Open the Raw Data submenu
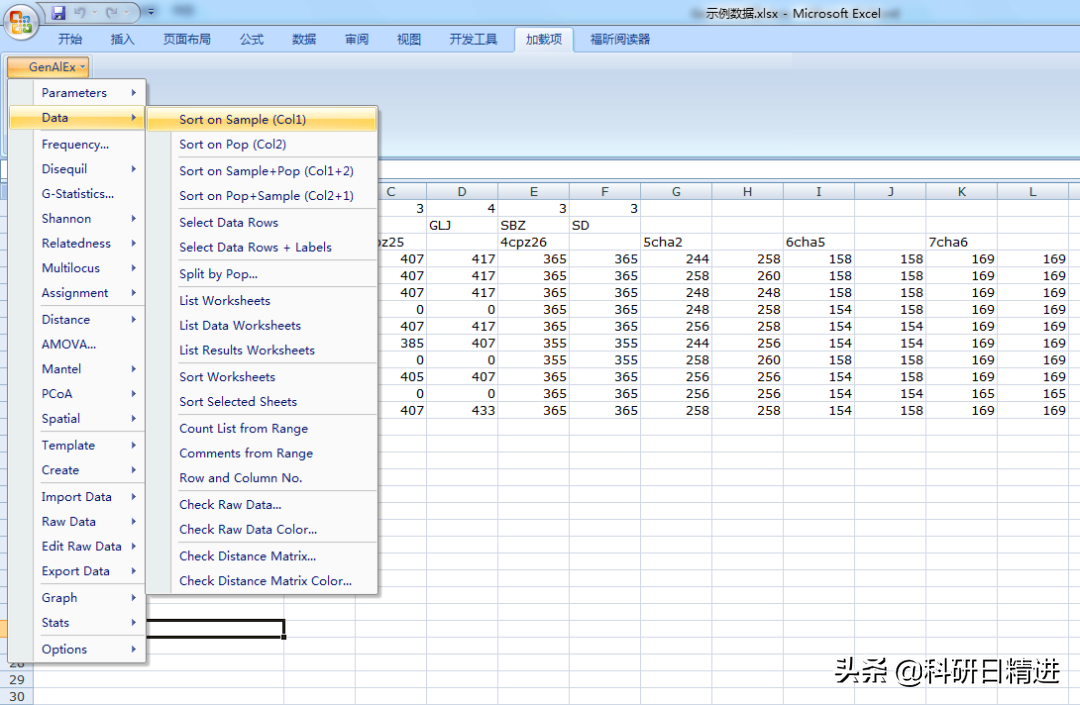1080x705 pixels. coord(77,522)
